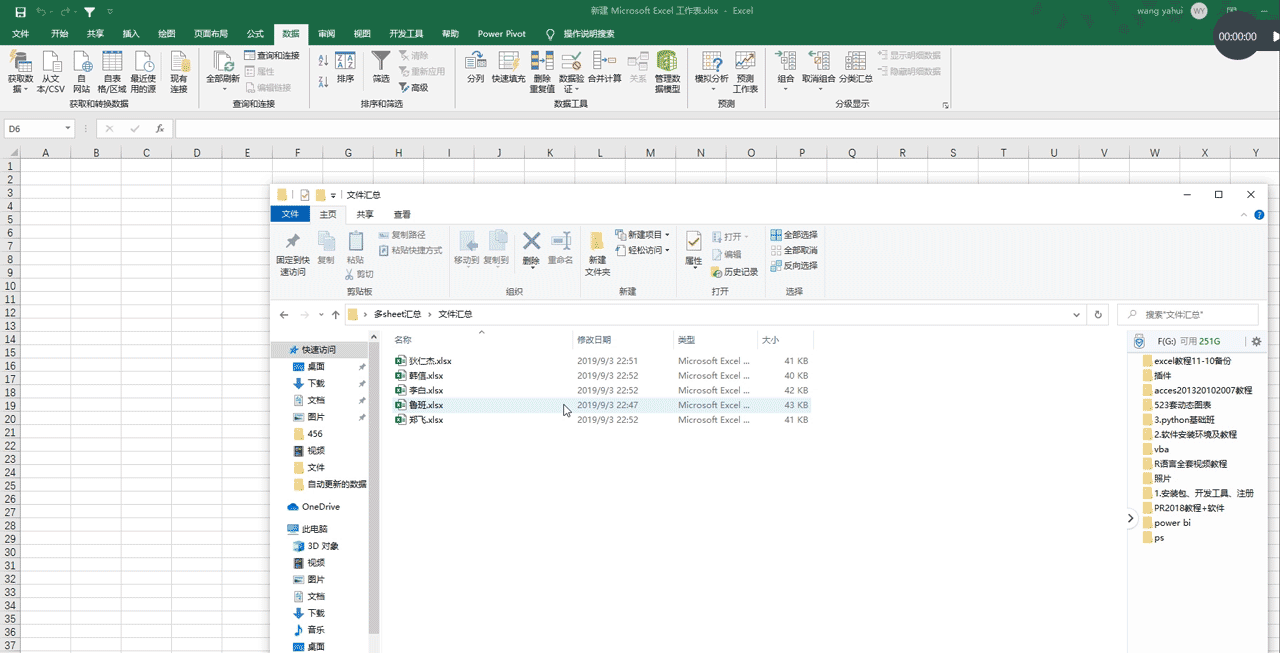Open 新建项目 (New Item) dropdown in Explorer
Image resolution: width=1280 pixels, height=653 pixels.
642,235
